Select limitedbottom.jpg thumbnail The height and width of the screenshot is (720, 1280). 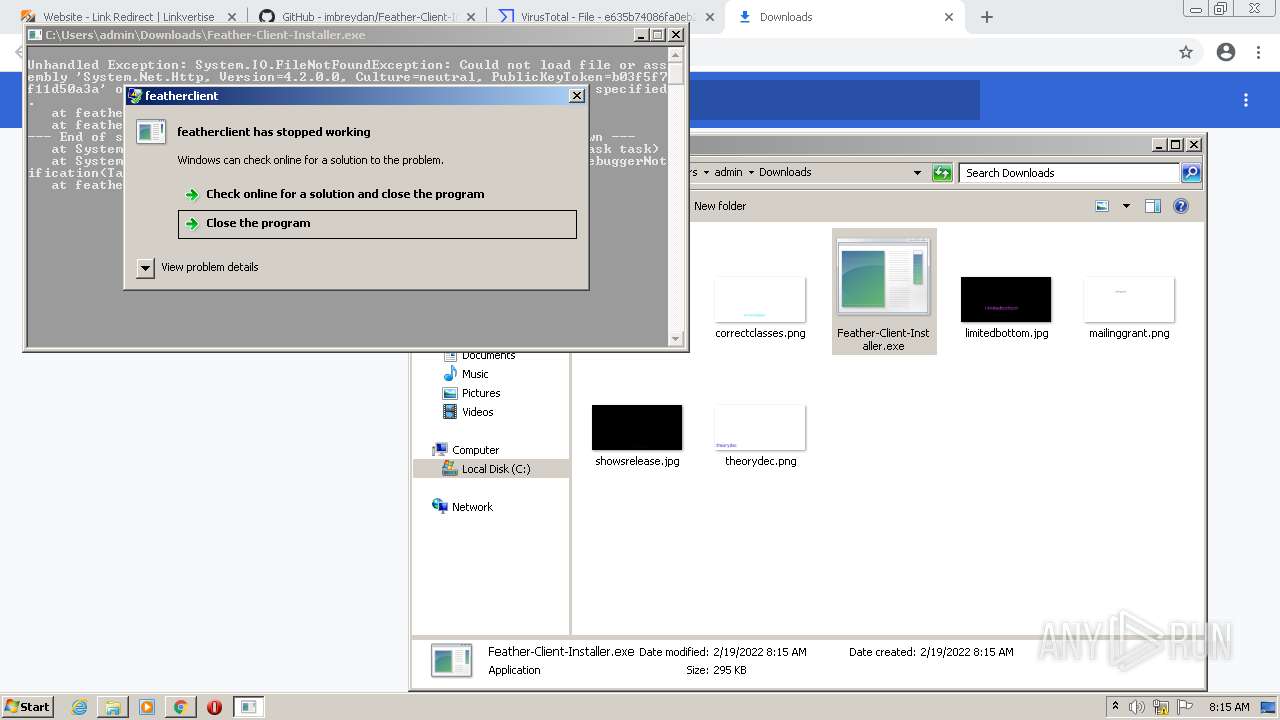tap(1006, 300)
